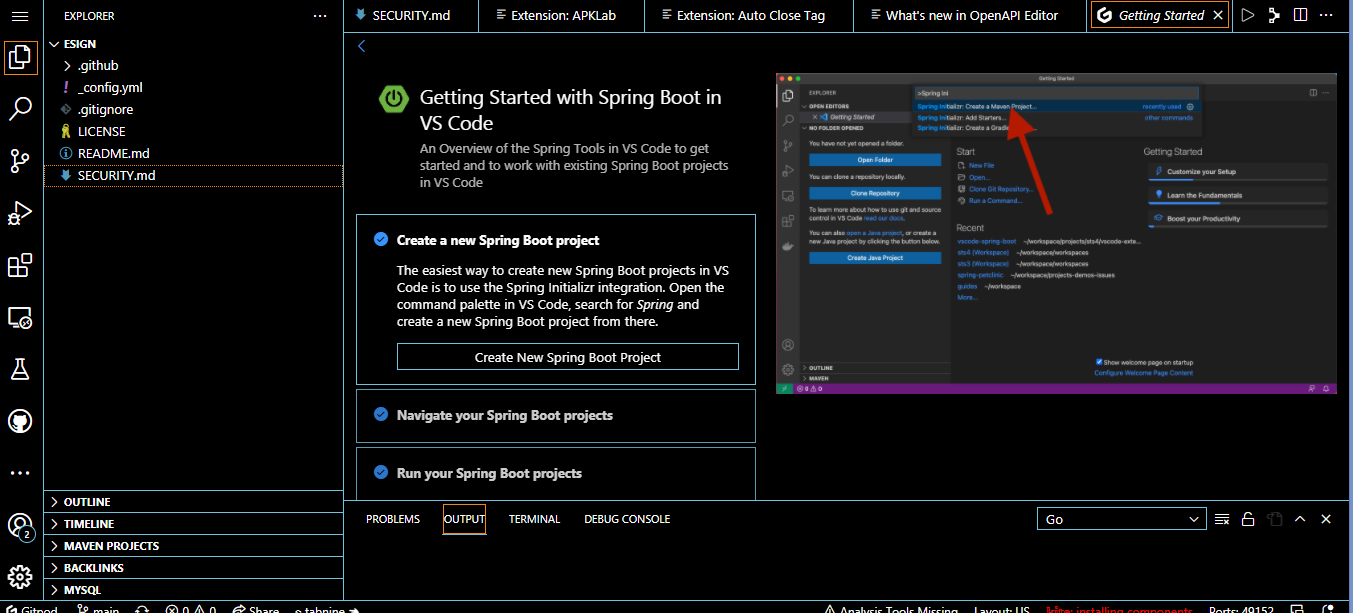Image resolution: width=1353 pixels, height=613 pixels.
Task: Open the Extensions view
Action: [20, 265]
